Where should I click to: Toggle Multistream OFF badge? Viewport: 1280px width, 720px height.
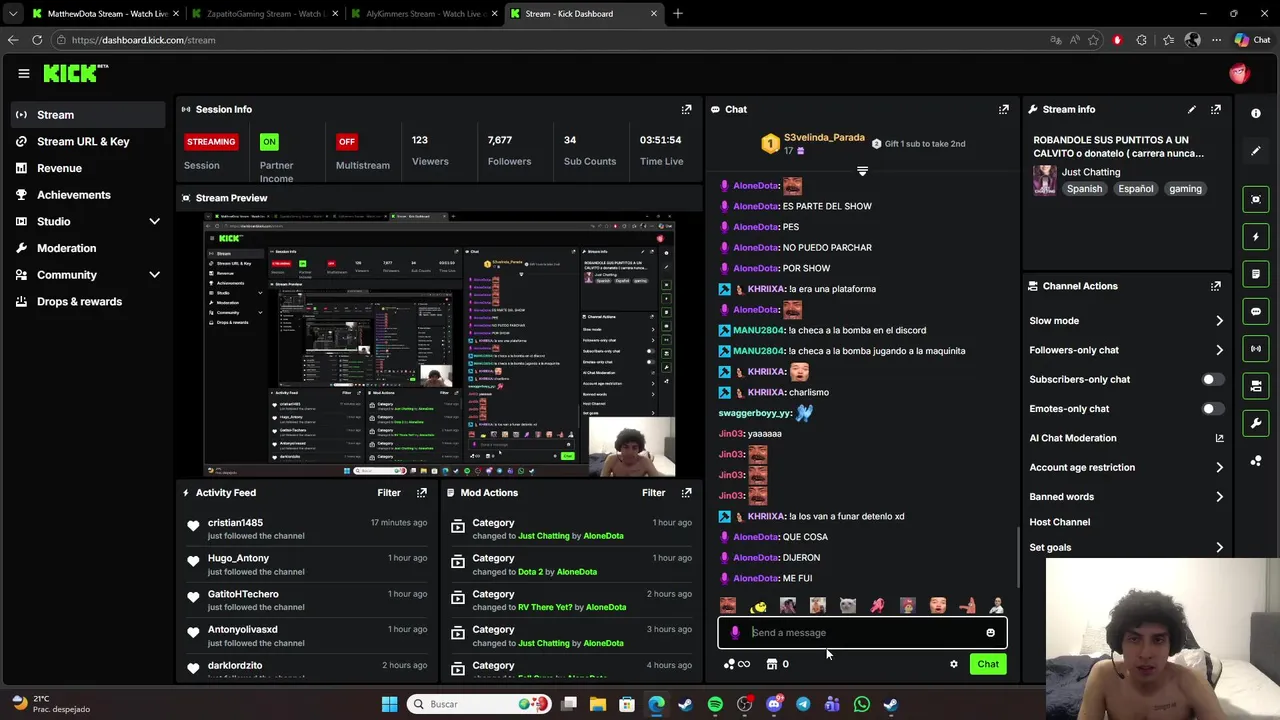click(347, 141)
